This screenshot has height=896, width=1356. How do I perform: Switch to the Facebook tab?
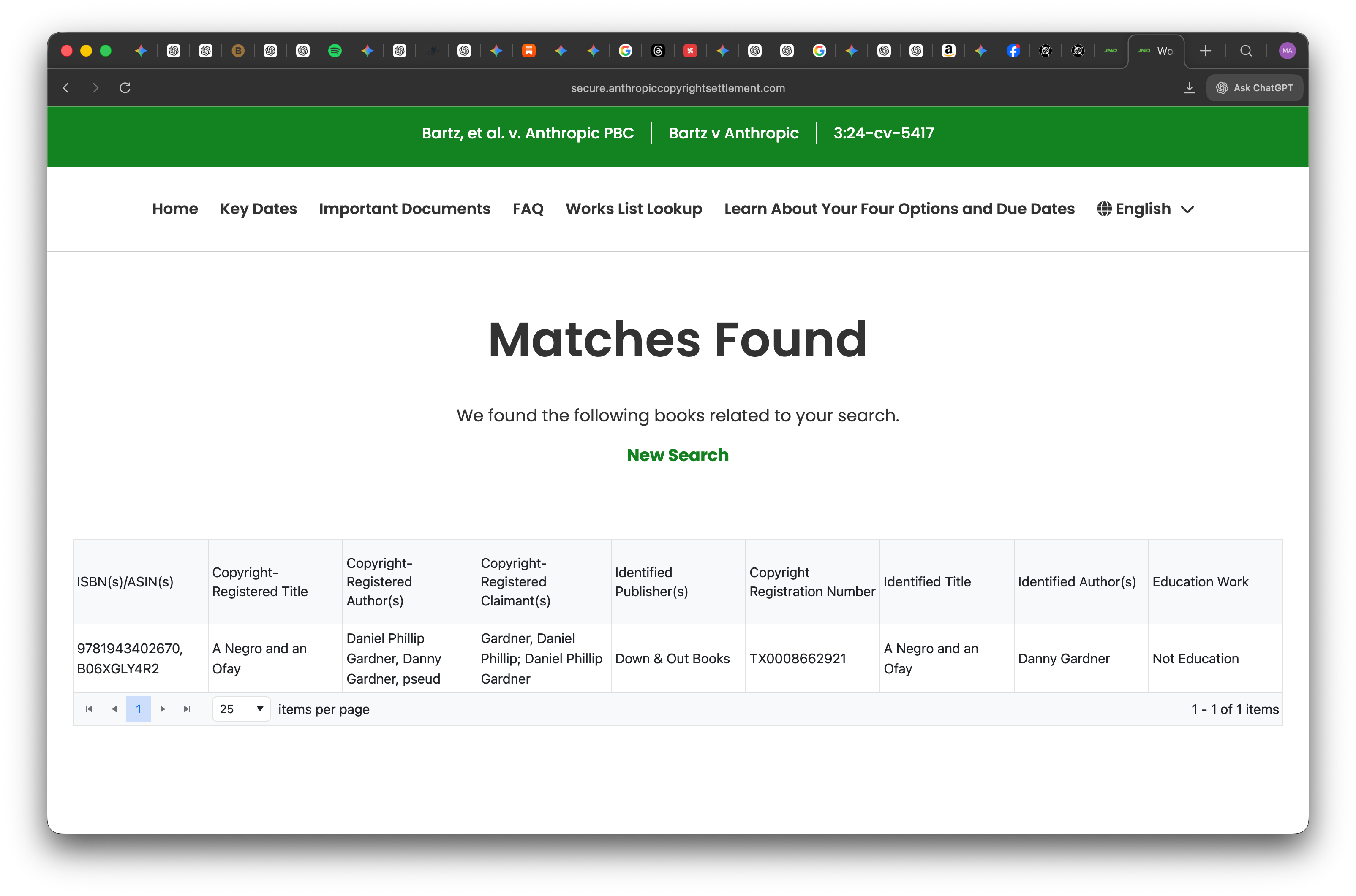(1013, 51)
